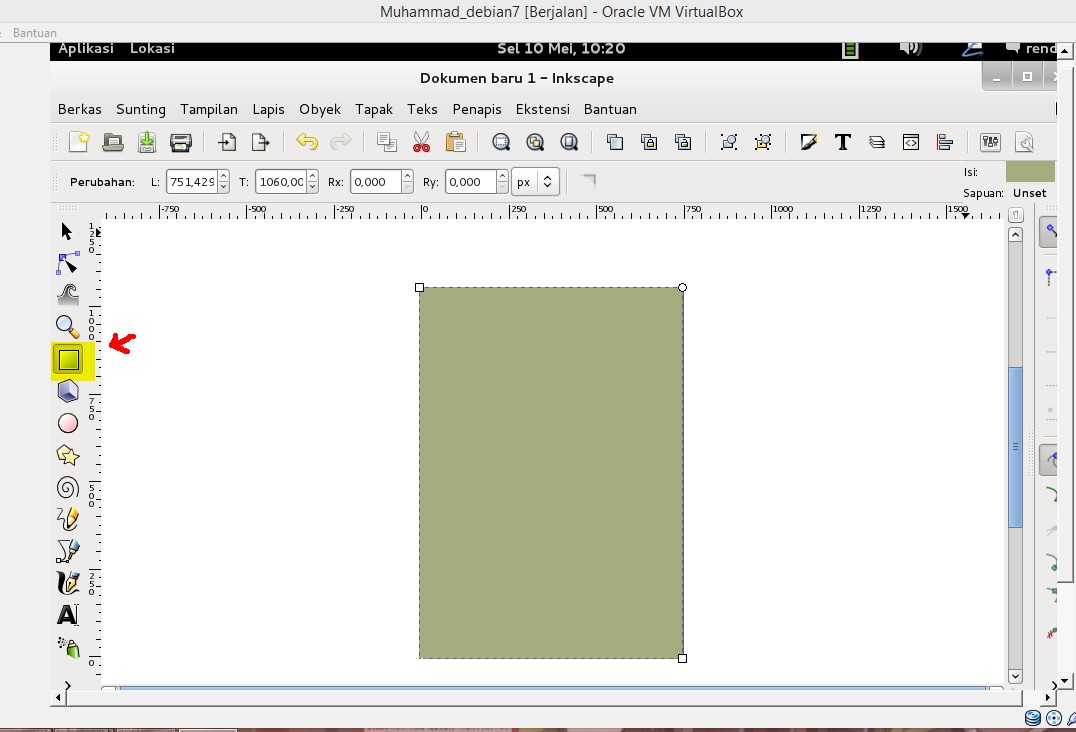Increase Rx value with the stepper arrow
This screenshot has width=1076, height=732.
pos(408,176)
